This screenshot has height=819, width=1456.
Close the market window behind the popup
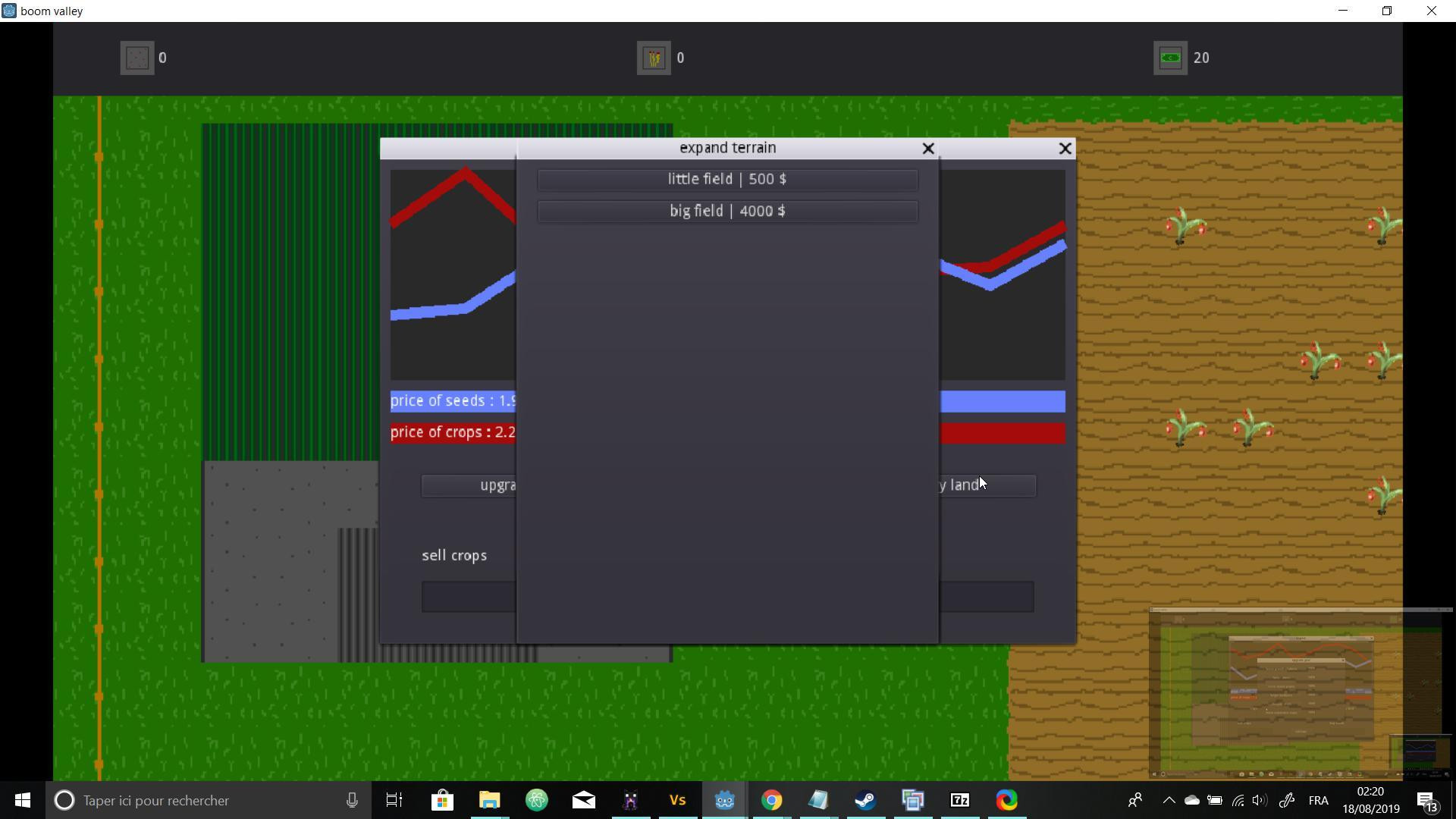1065,149
